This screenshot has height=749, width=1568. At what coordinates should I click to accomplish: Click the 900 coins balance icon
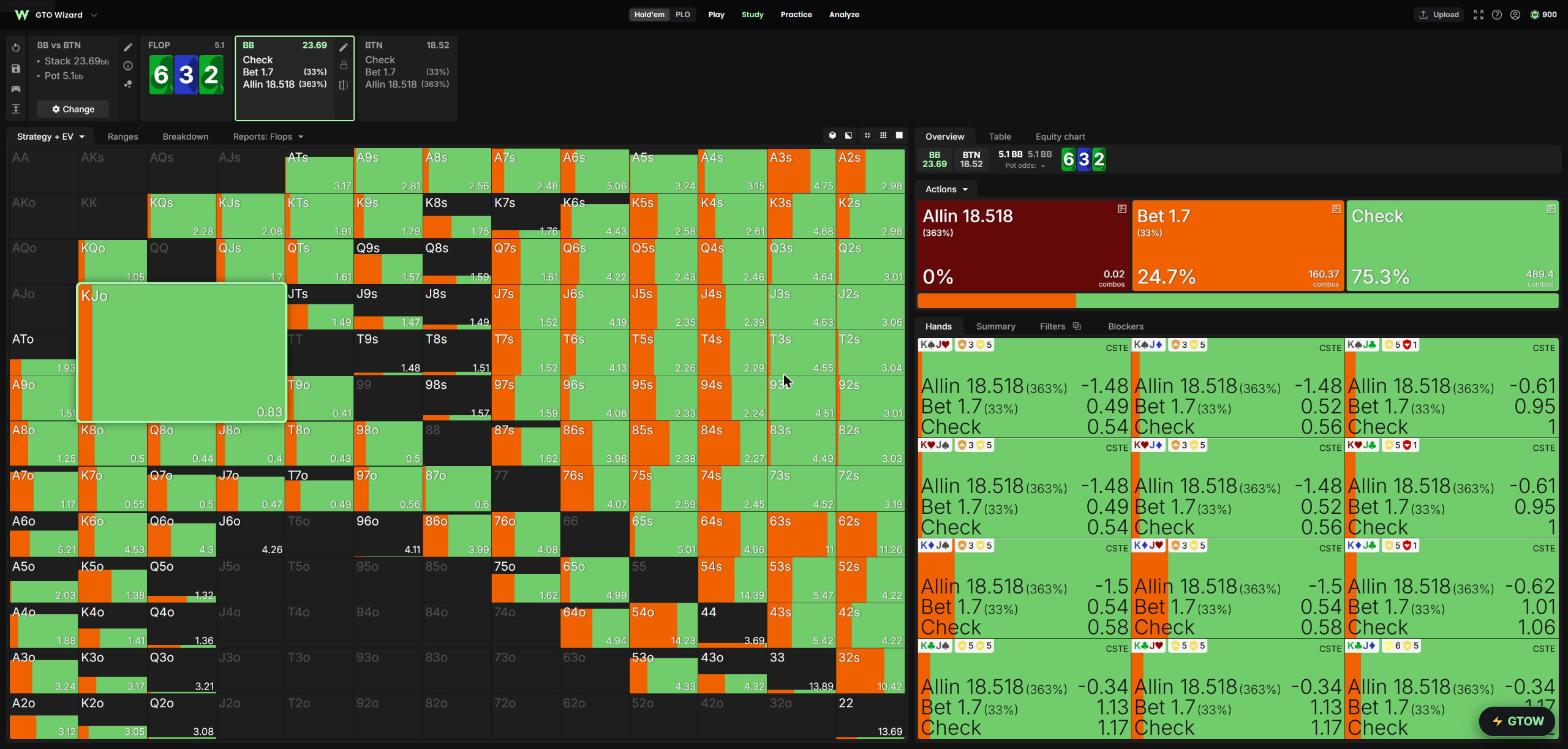[1535, 15]
